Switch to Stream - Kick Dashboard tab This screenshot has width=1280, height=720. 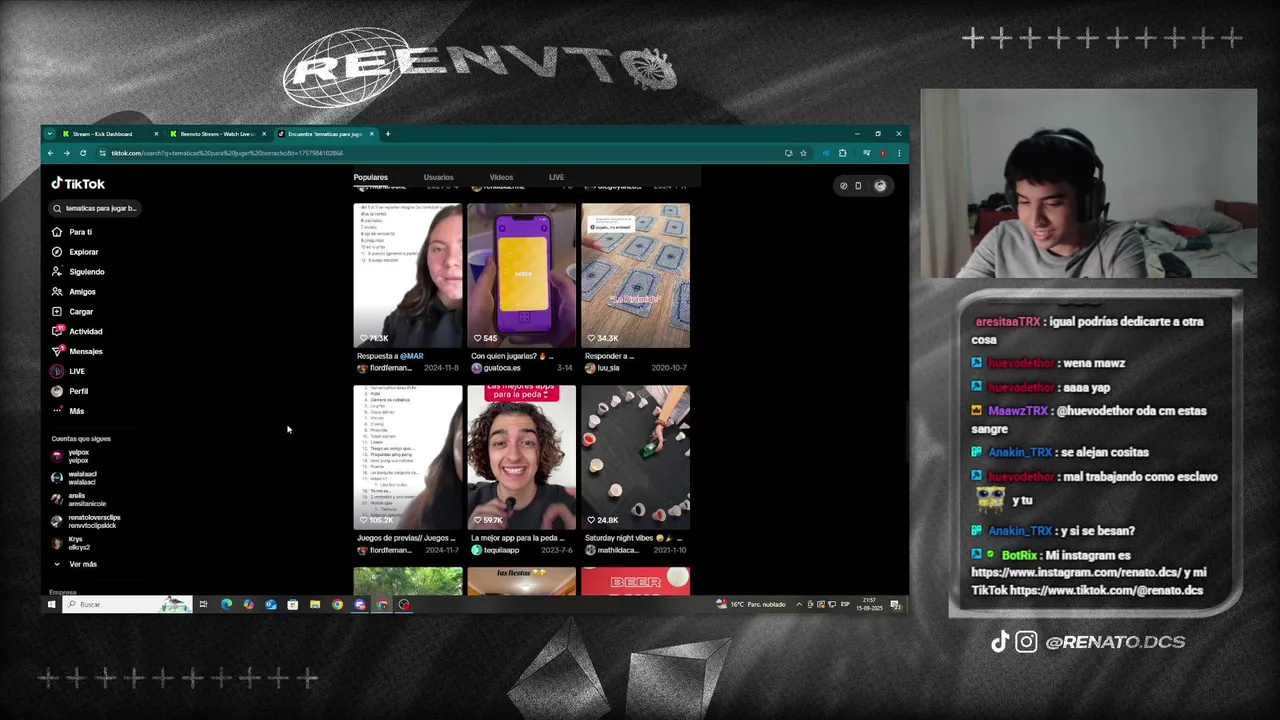tap(108, 134)
